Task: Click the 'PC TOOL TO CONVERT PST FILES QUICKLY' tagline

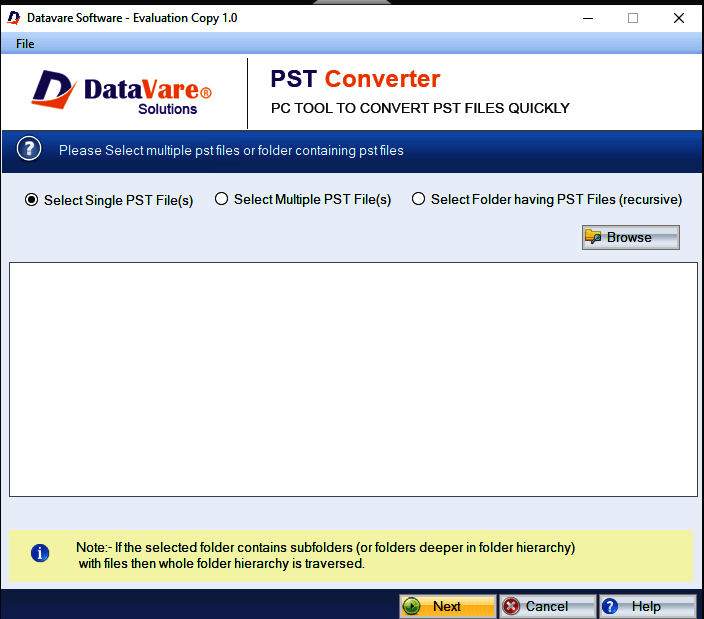Action: pyautogui.click(x=420, y=108)
